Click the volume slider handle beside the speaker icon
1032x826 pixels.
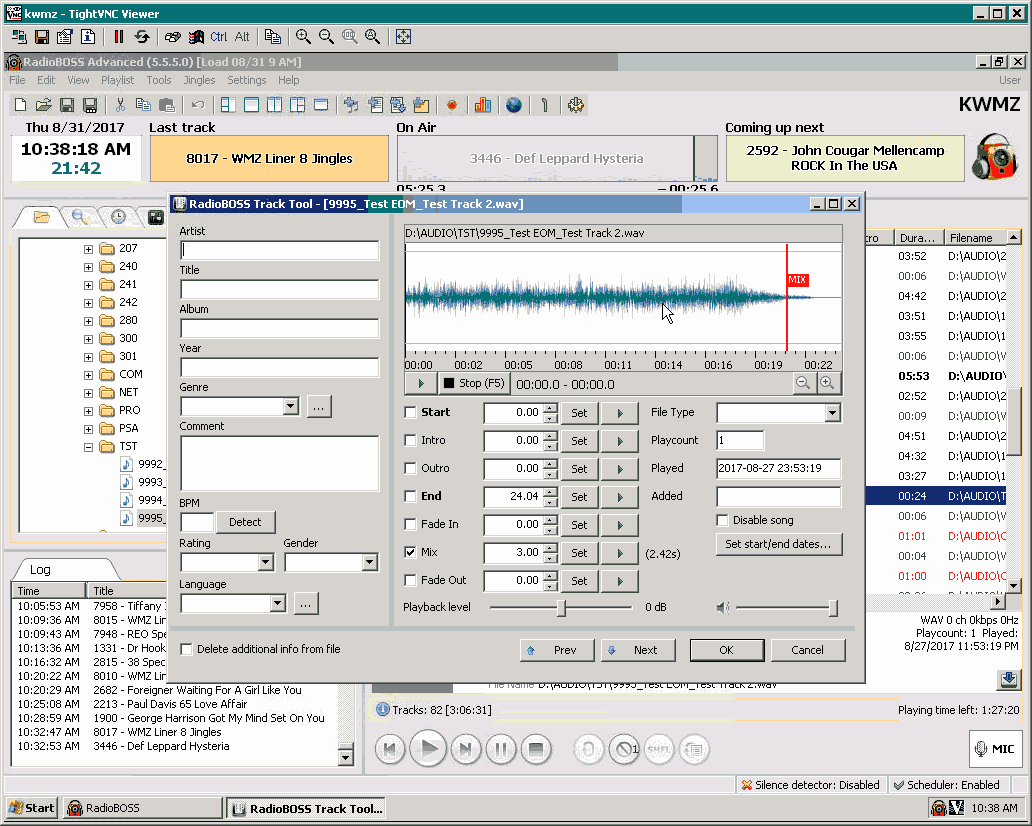point(833,607)
